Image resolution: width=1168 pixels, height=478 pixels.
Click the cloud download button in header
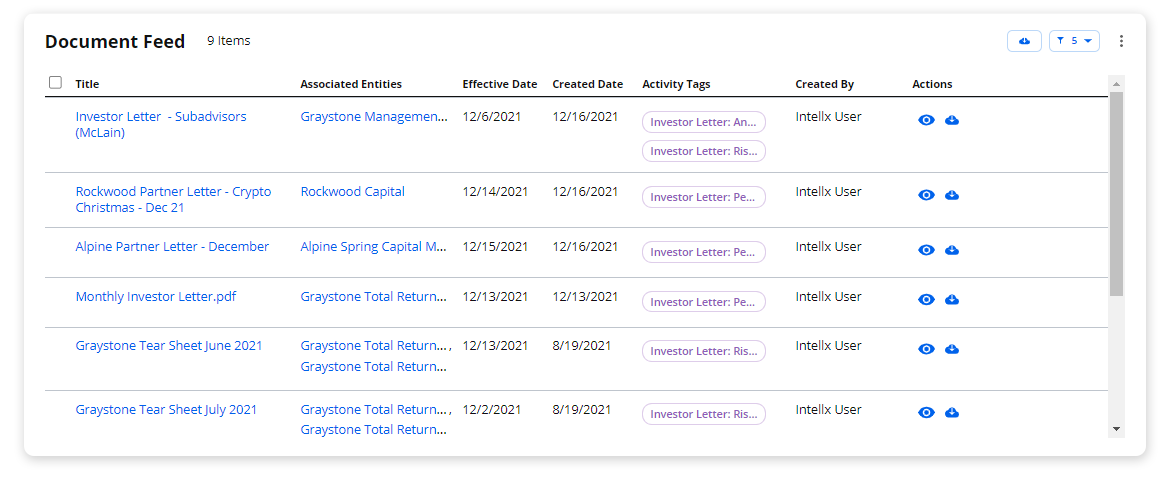[x=1023, y=41]
